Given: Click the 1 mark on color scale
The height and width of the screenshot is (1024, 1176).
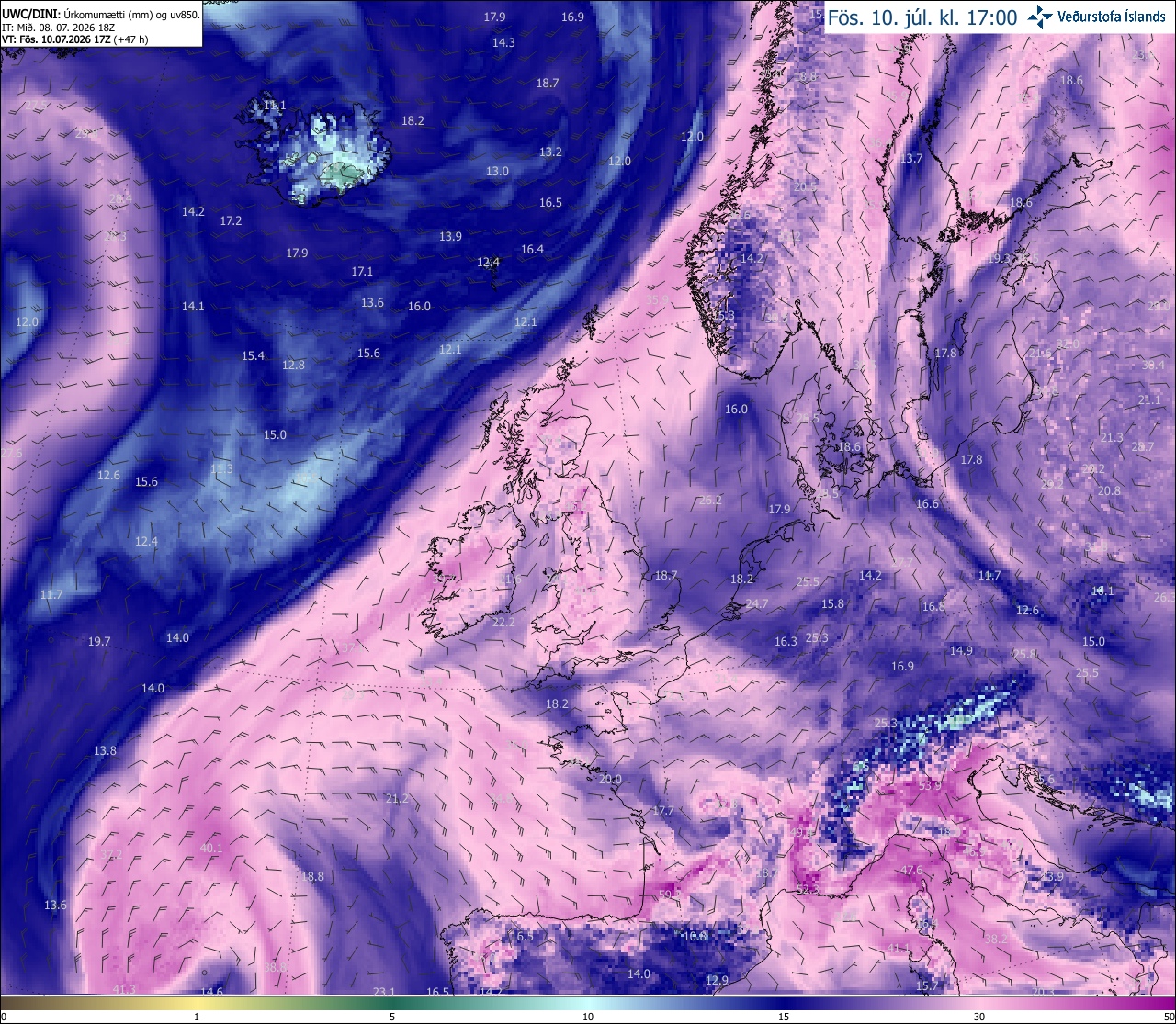Looking at the screenshot, I should coord(197,1017).
